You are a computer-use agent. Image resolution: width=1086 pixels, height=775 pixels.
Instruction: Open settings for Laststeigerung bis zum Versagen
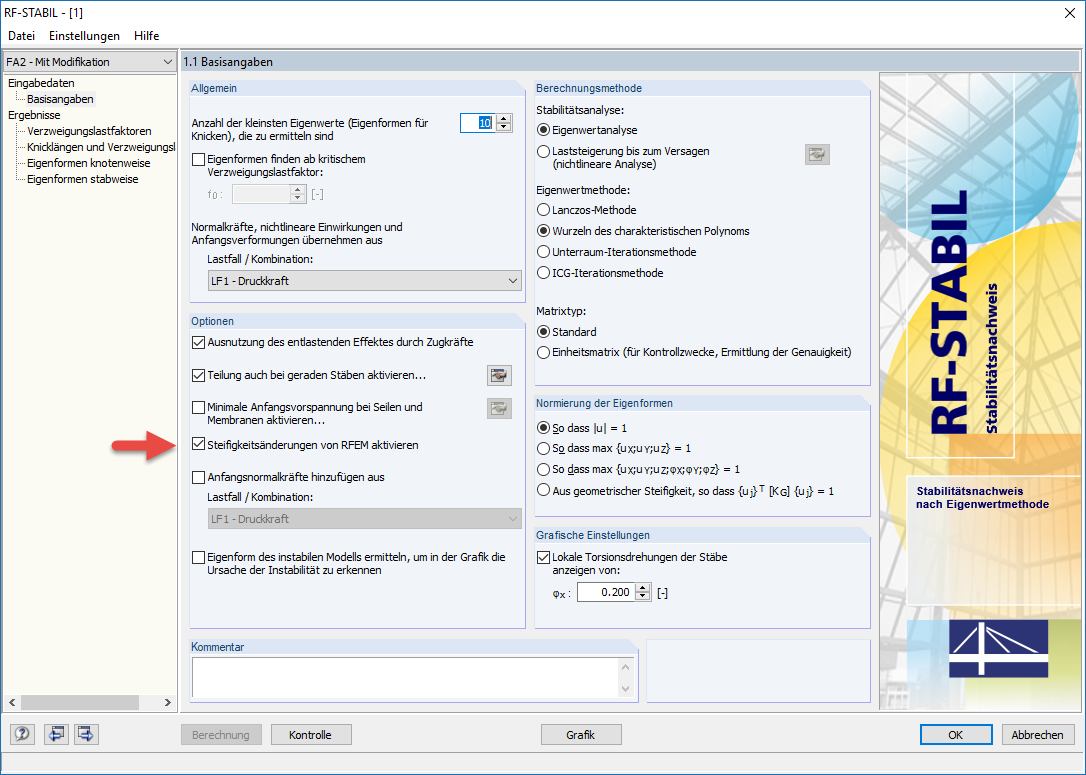pyautogui.click(x=817, y=154)
